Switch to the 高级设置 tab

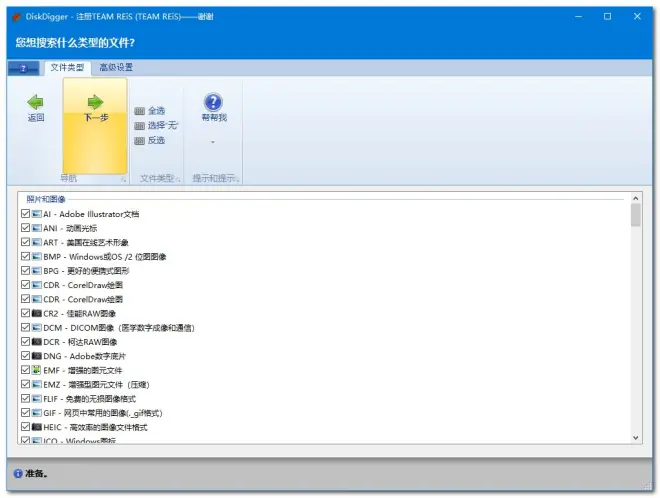[x=116, y=67]
